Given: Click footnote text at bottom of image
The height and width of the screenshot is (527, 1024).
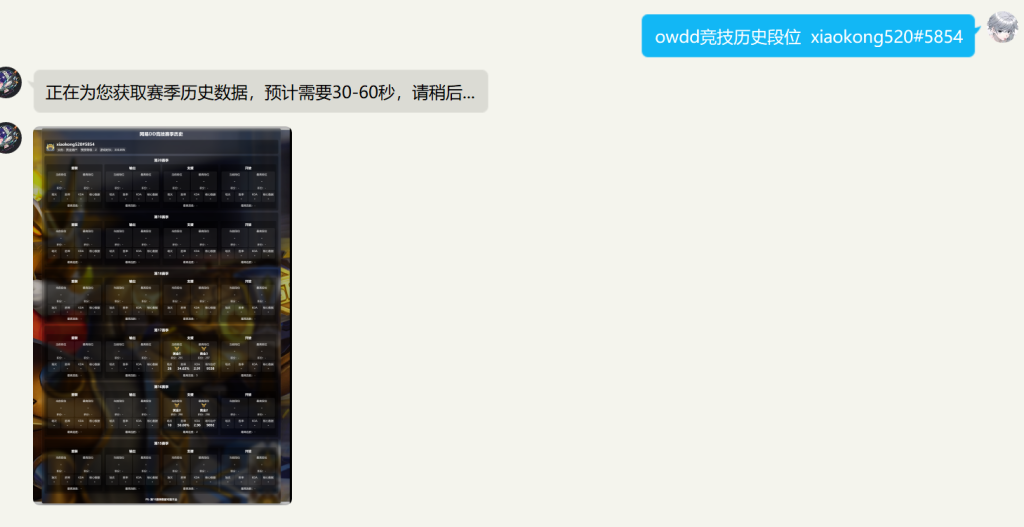Looking at the screenshot, I should click(x=162, y=497).
